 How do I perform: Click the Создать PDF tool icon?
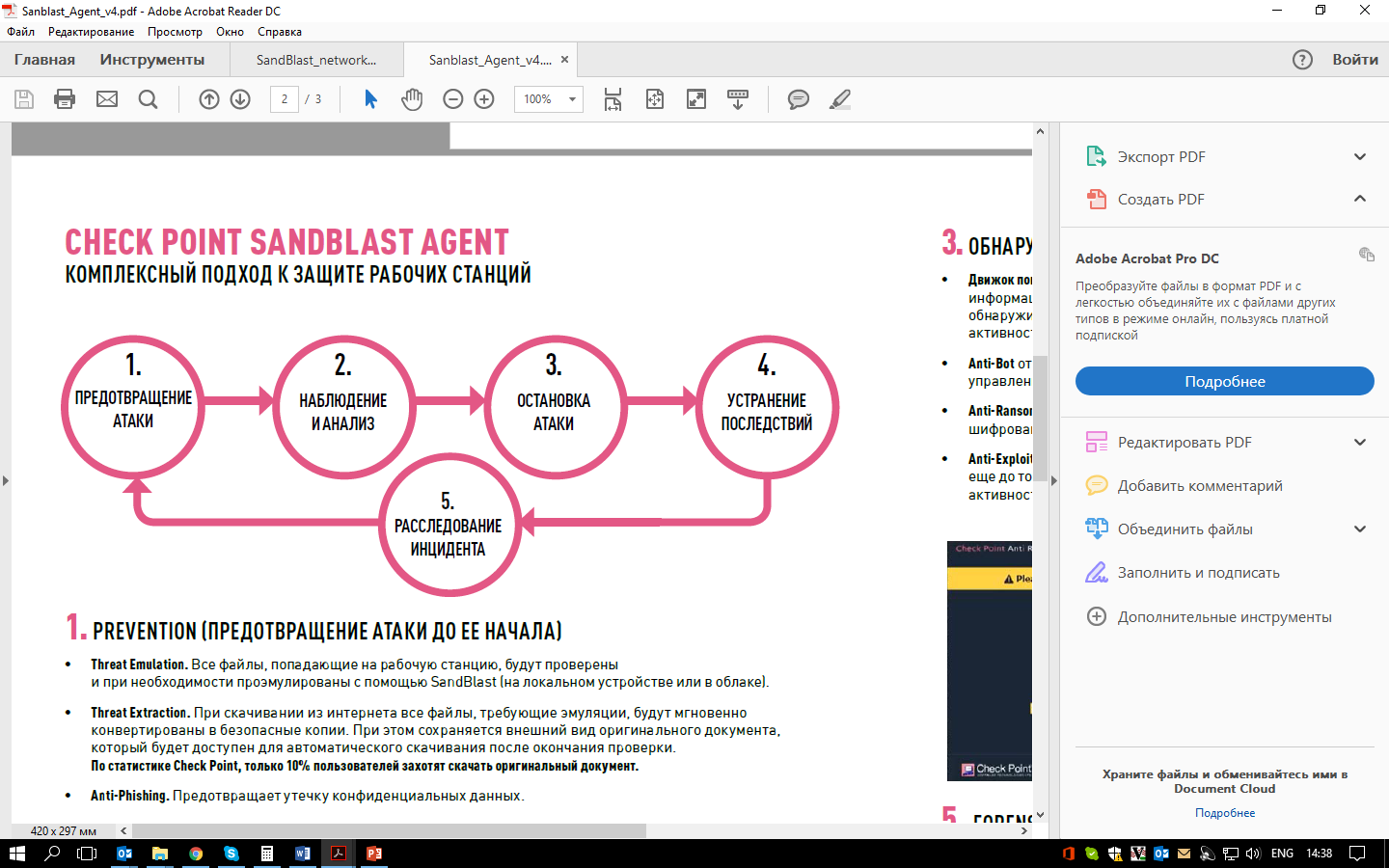1096,199
